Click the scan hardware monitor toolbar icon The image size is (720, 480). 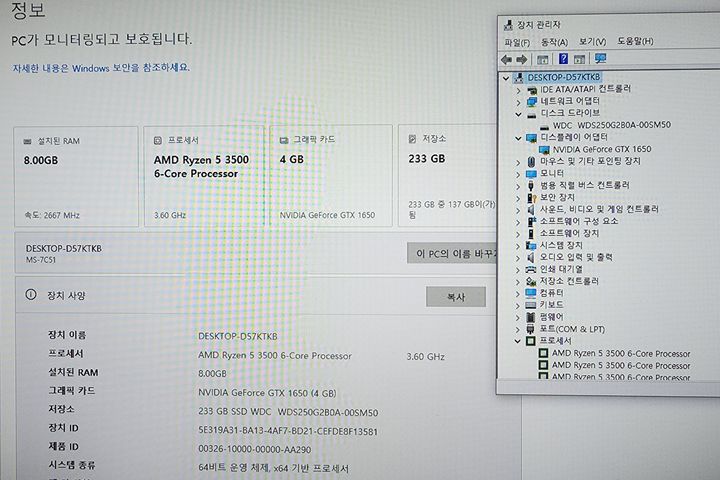point(600,58)
